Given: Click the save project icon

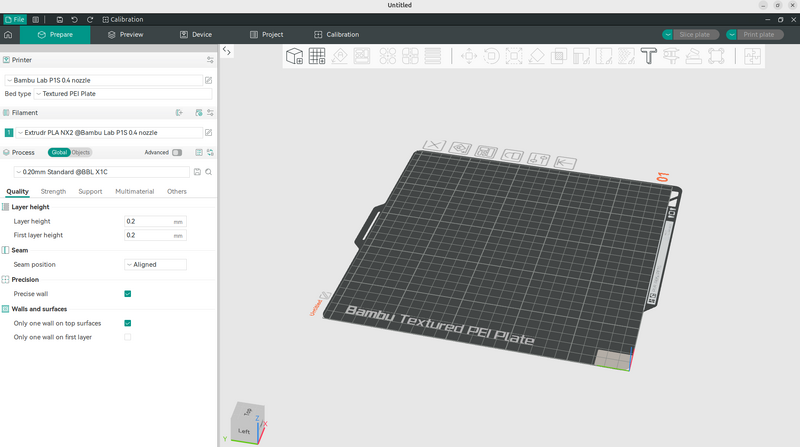Looking at the screenshot, I should [x=59, y=19].
